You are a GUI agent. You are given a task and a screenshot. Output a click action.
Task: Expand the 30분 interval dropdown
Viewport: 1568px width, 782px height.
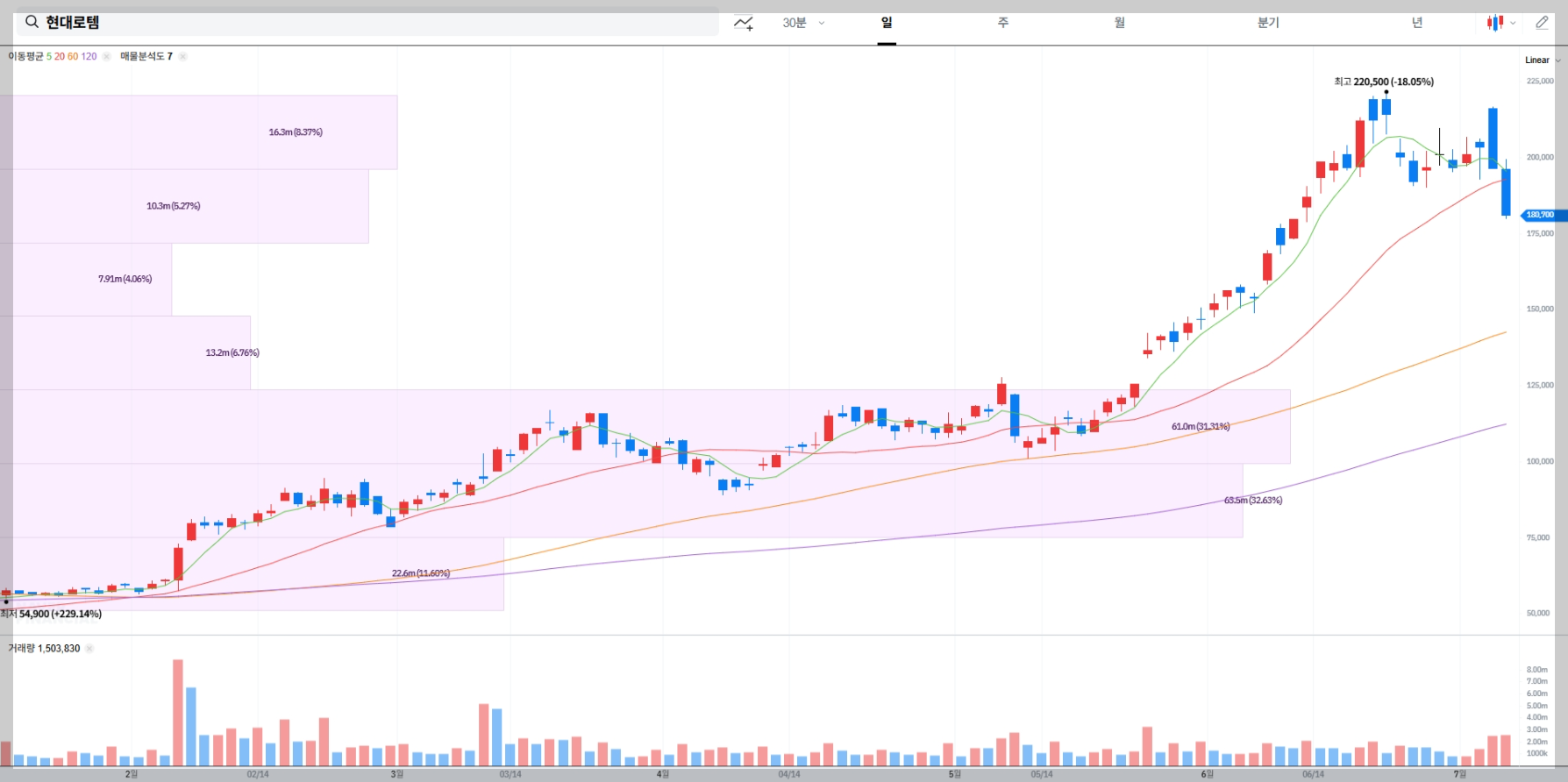click(803, 23)
